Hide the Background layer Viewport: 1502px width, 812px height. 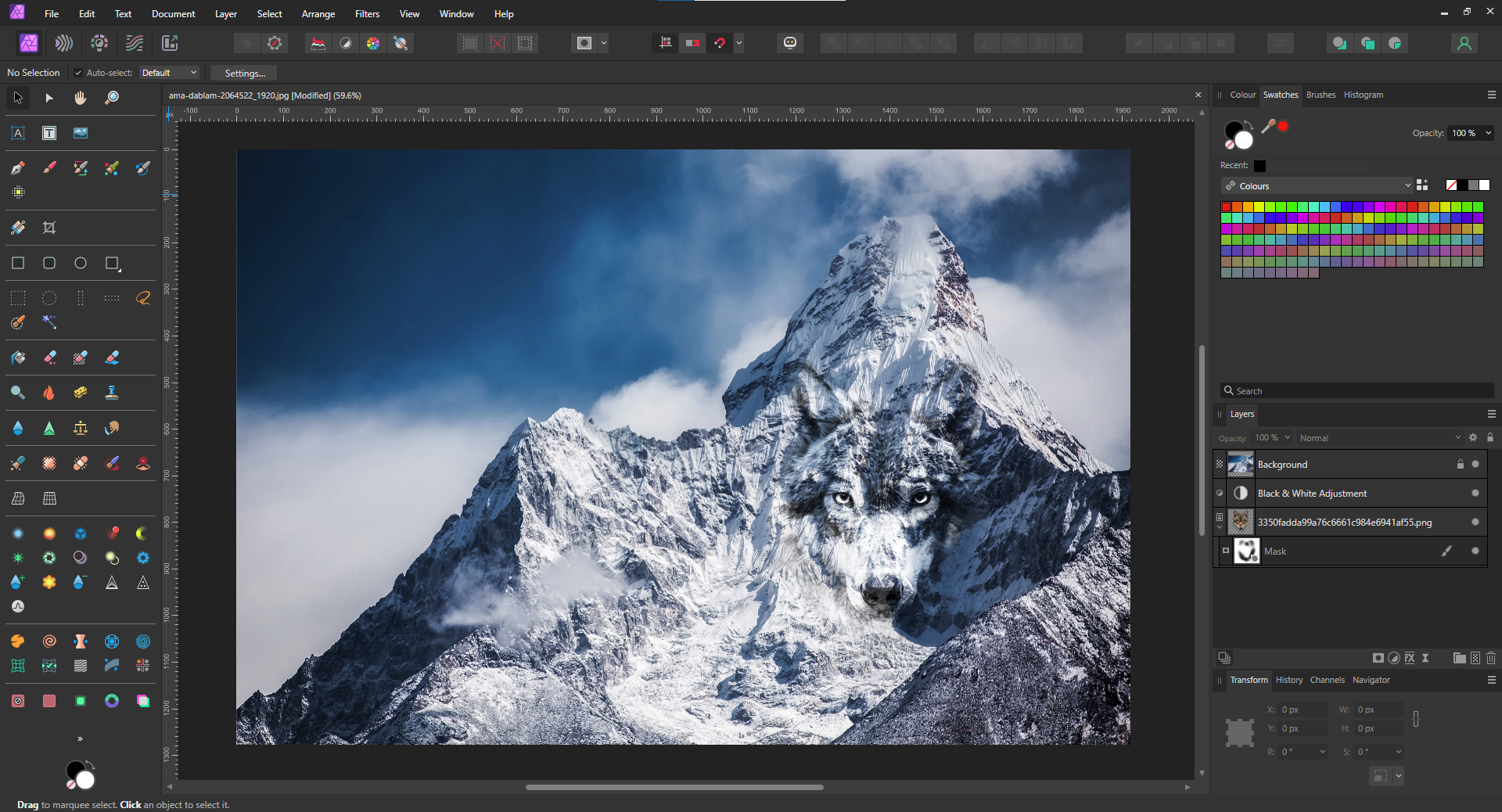click(1475, 465)
